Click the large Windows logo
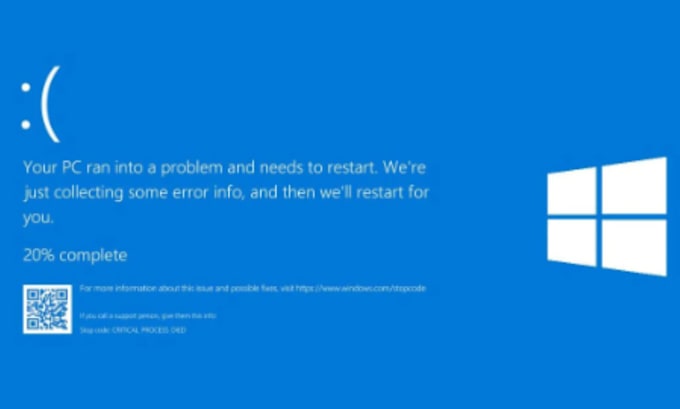 coord(607,216)
